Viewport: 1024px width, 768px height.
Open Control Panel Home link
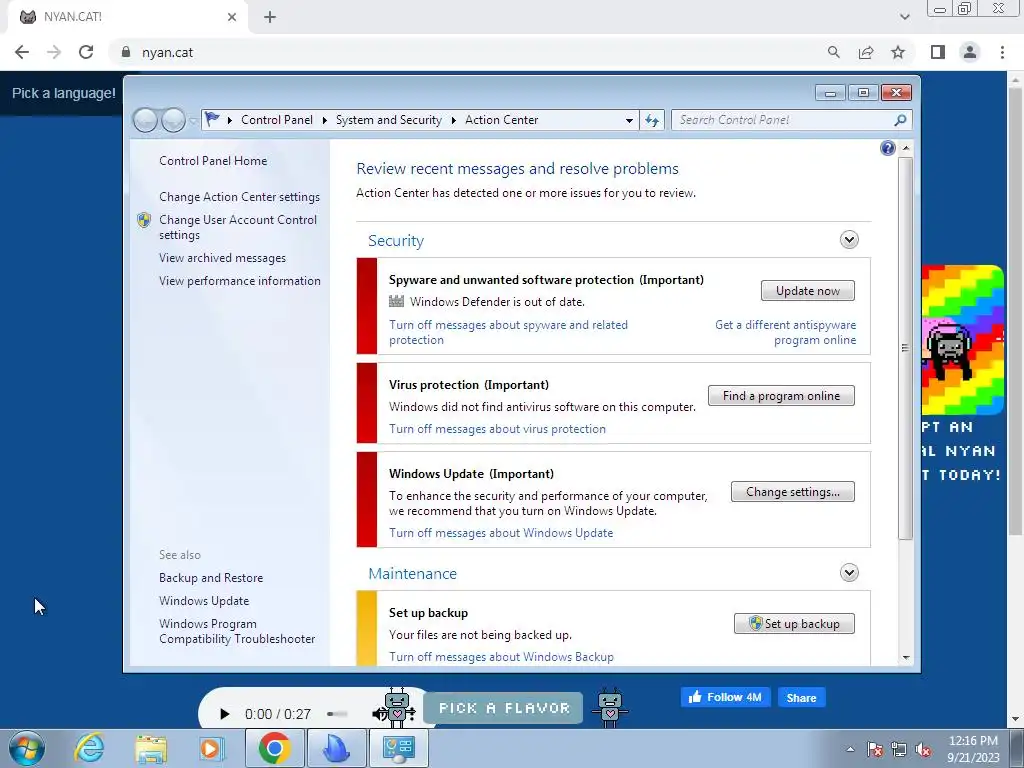(213, 161)
